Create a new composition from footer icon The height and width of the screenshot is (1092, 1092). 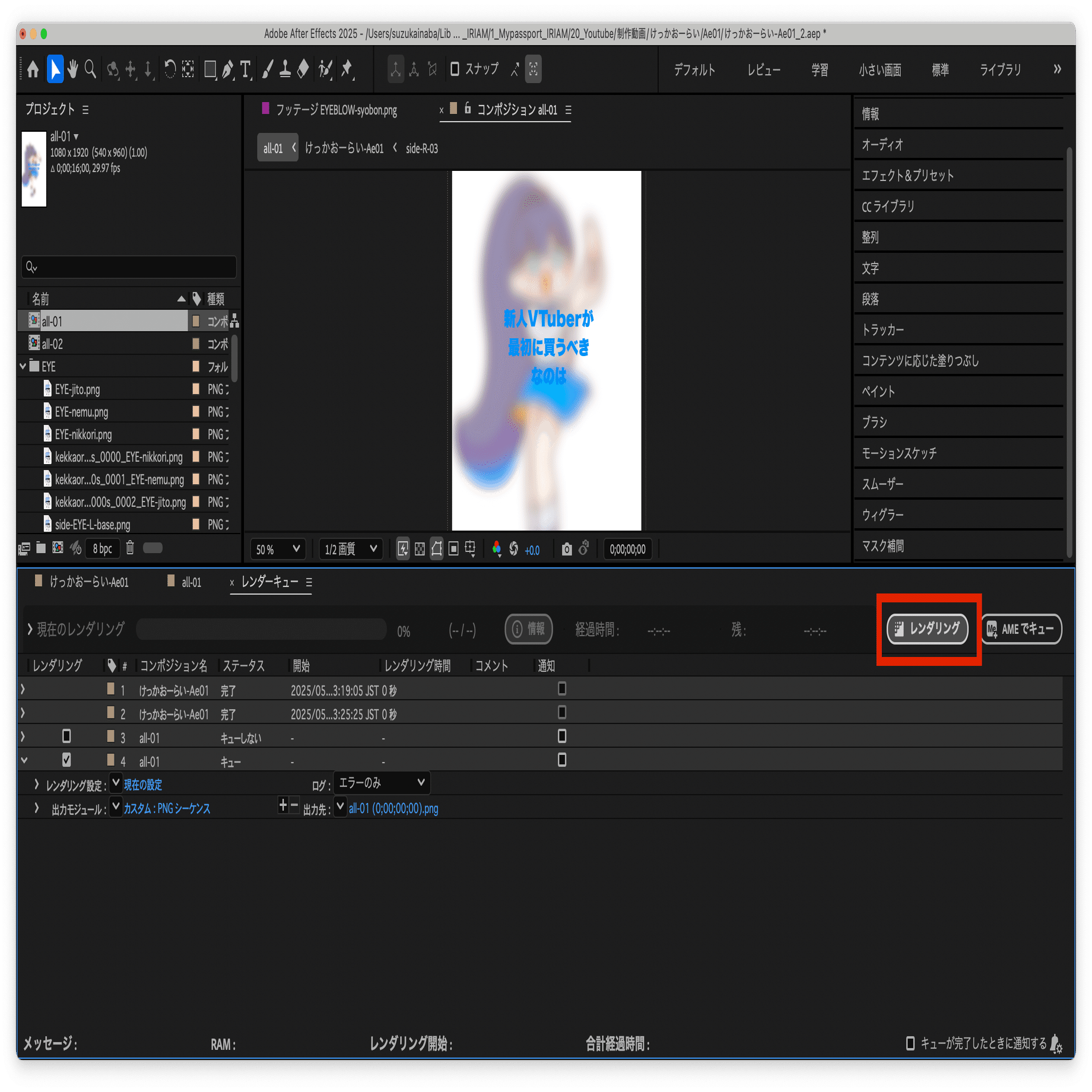tap(58, 548)
